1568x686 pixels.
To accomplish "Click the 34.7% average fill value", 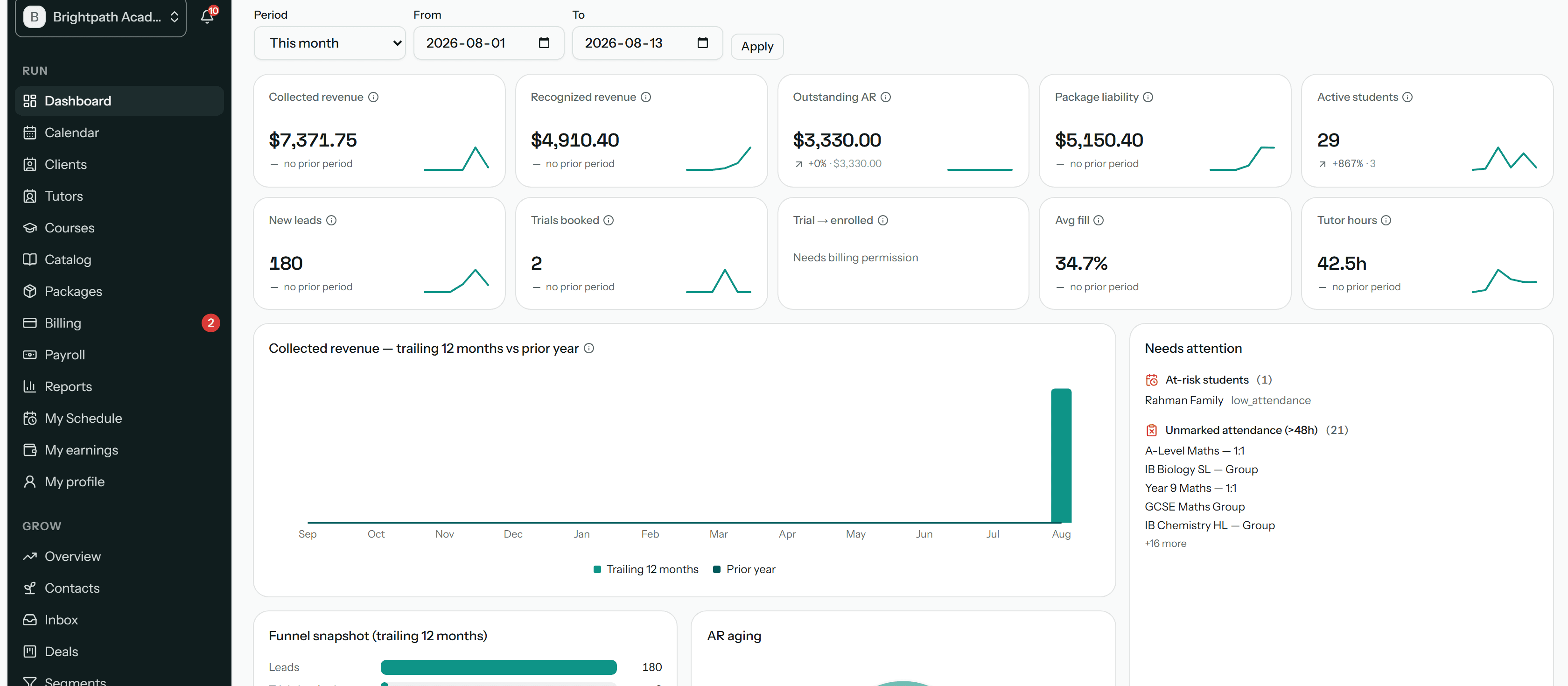I will (1081, 264).
